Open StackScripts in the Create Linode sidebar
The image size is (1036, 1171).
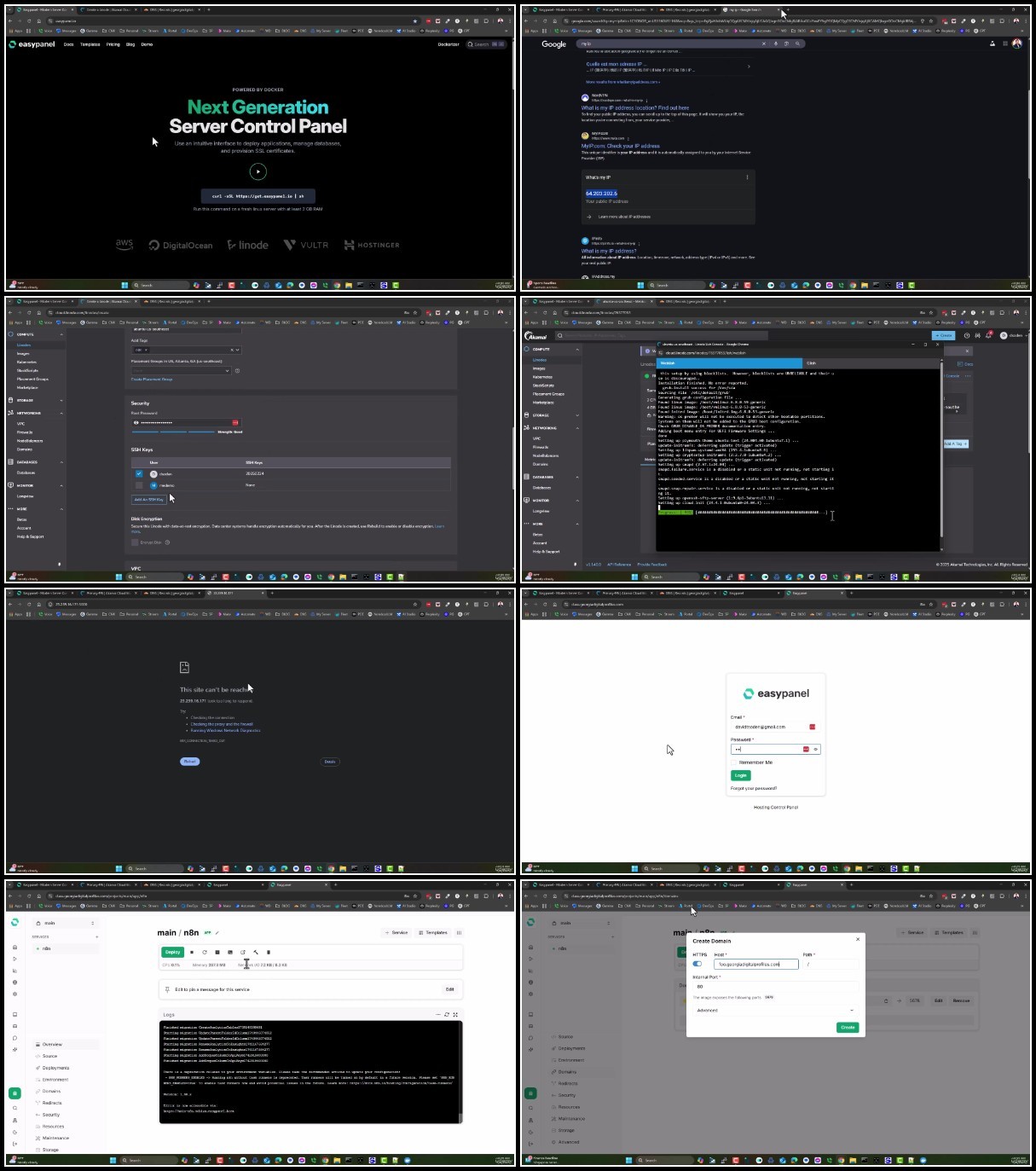27,371
